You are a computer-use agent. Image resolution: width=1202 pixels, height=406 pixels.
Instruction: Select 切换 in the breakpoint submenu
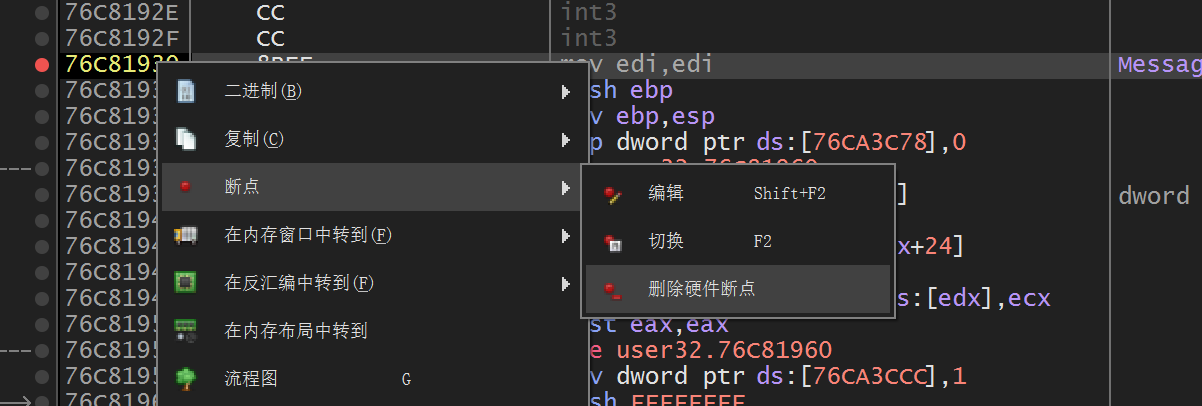click(737, 242)
